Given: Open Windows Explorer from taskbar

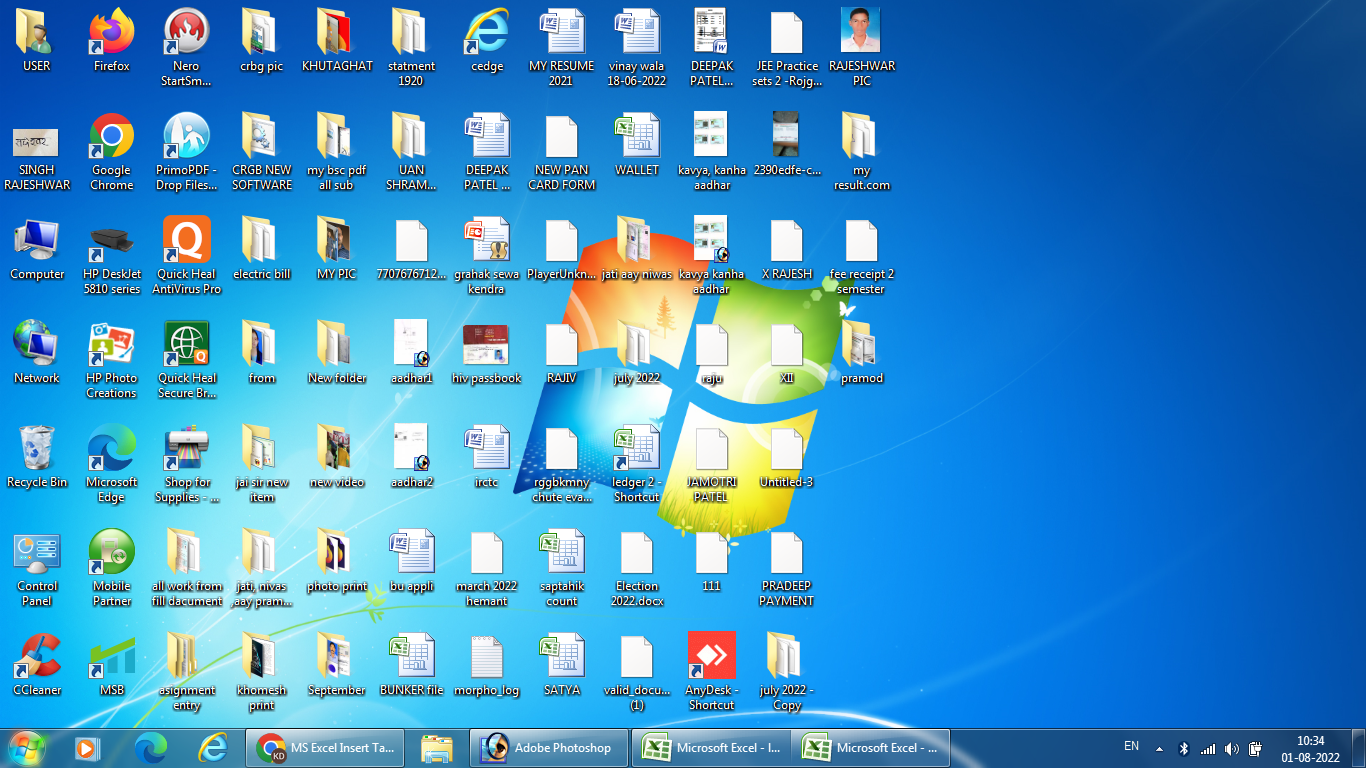Looking at the screenshot, I should point(437,747).
